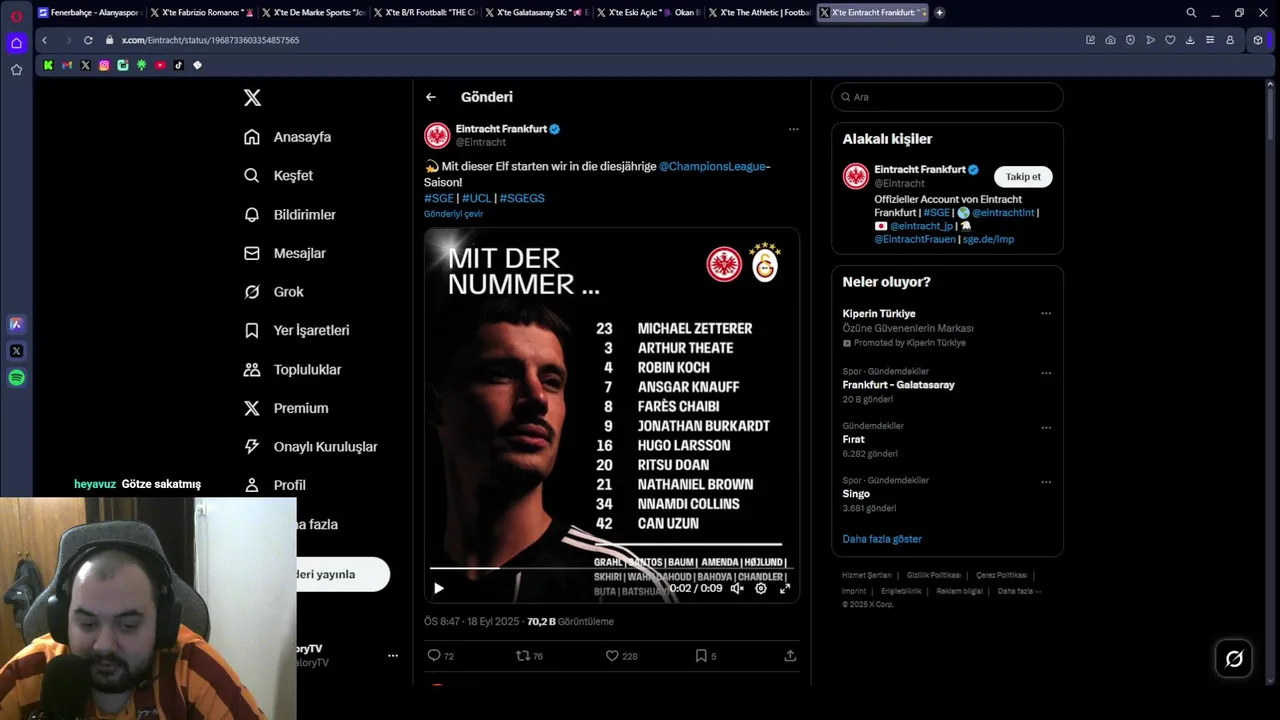Open more options for Frankfurt - Galatasaray trend

click(1046, 374)
